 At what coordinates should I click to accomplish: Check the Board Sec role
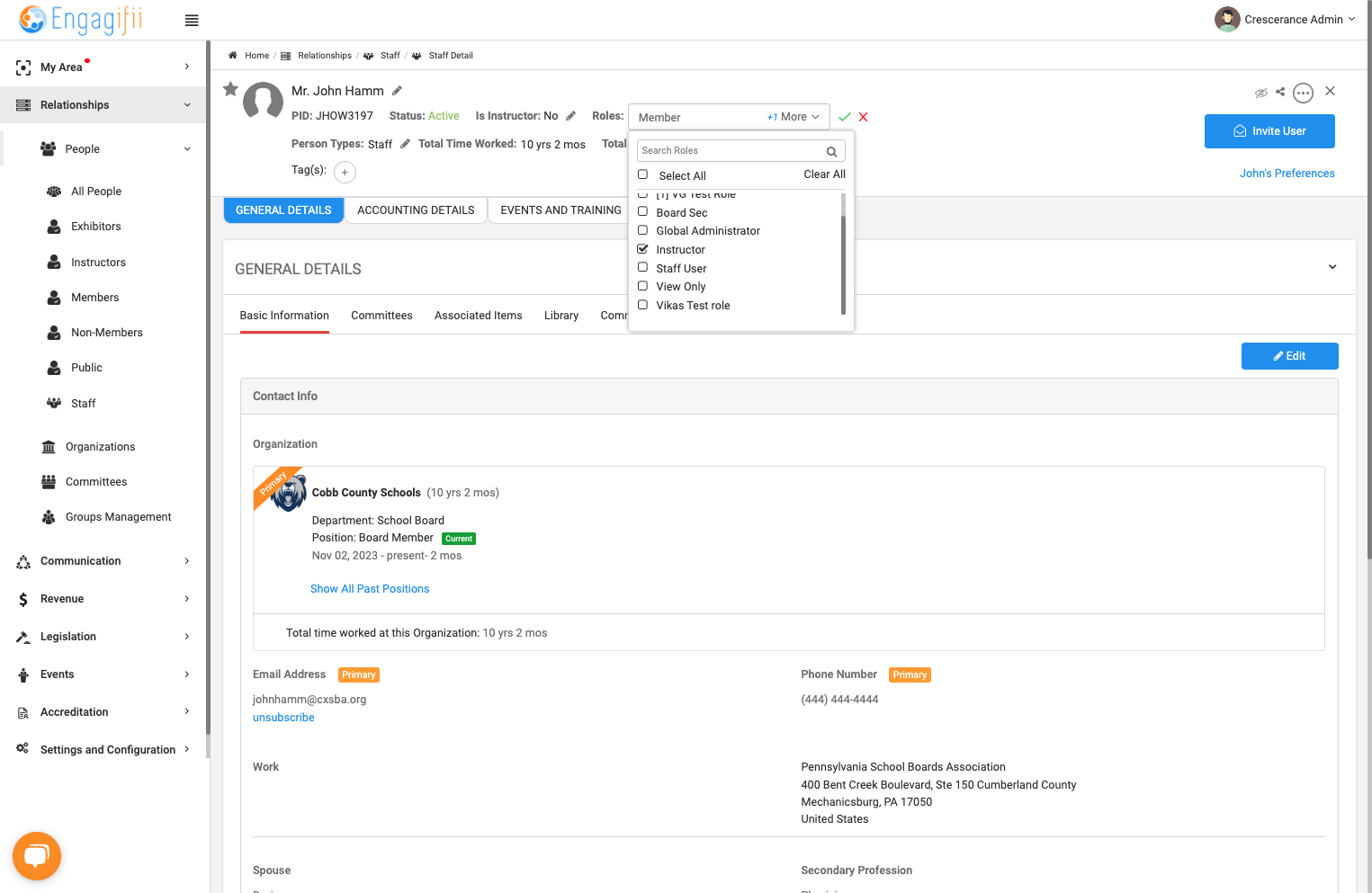pyautogui.click(x=642, y=212)
